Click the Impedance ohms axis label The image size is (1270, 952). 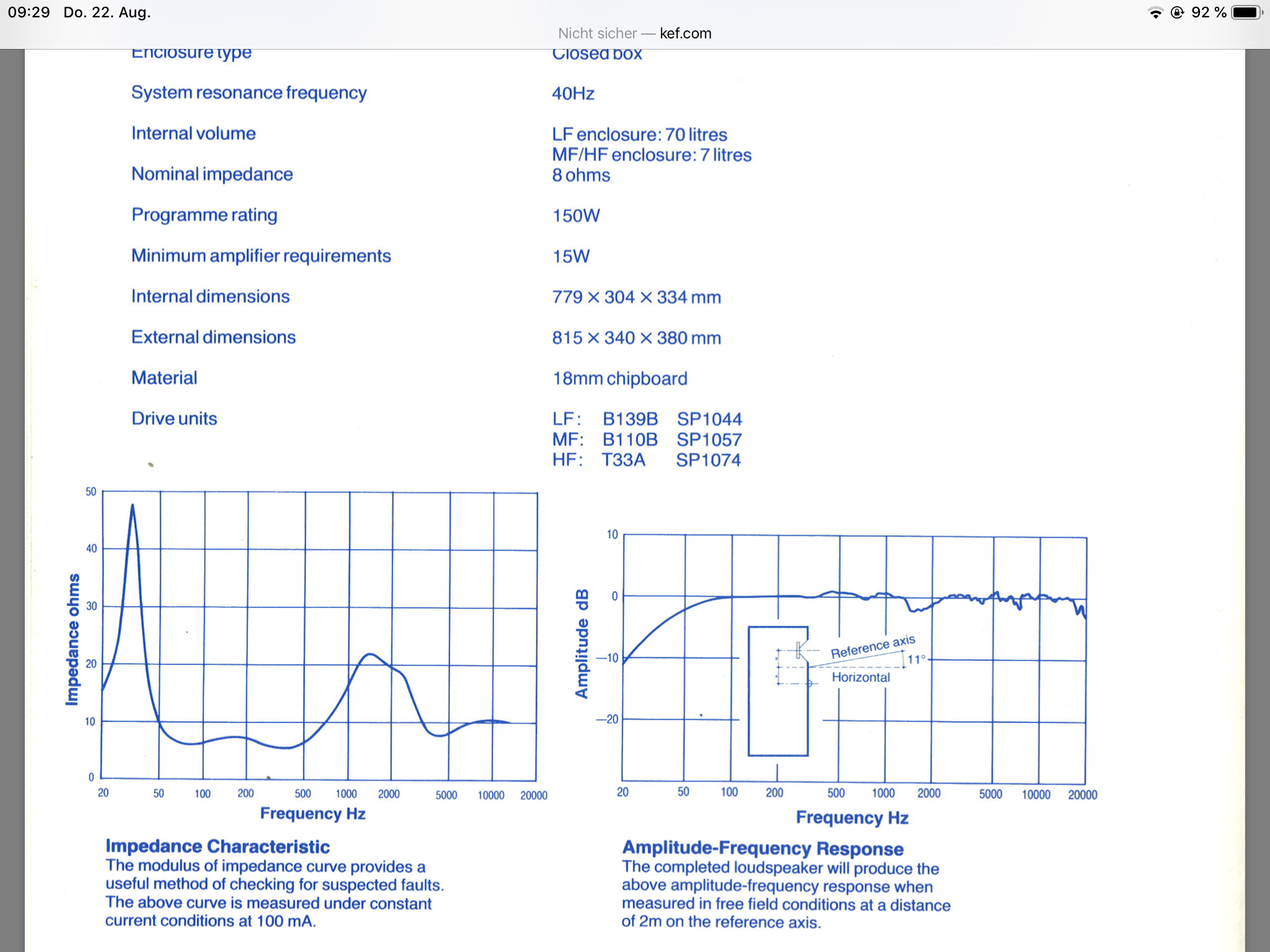click(x=73, y=639)
